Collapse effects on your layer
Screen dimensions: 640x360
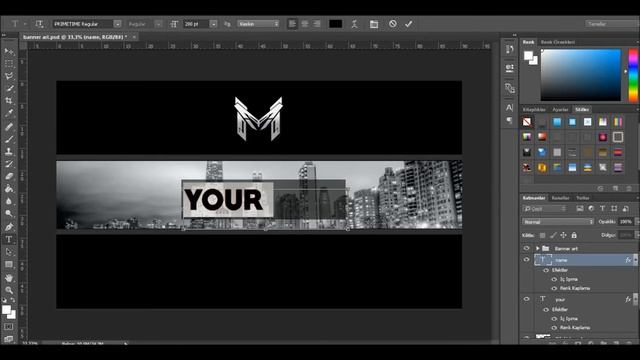pyautogui.click(x=635, y=299)
